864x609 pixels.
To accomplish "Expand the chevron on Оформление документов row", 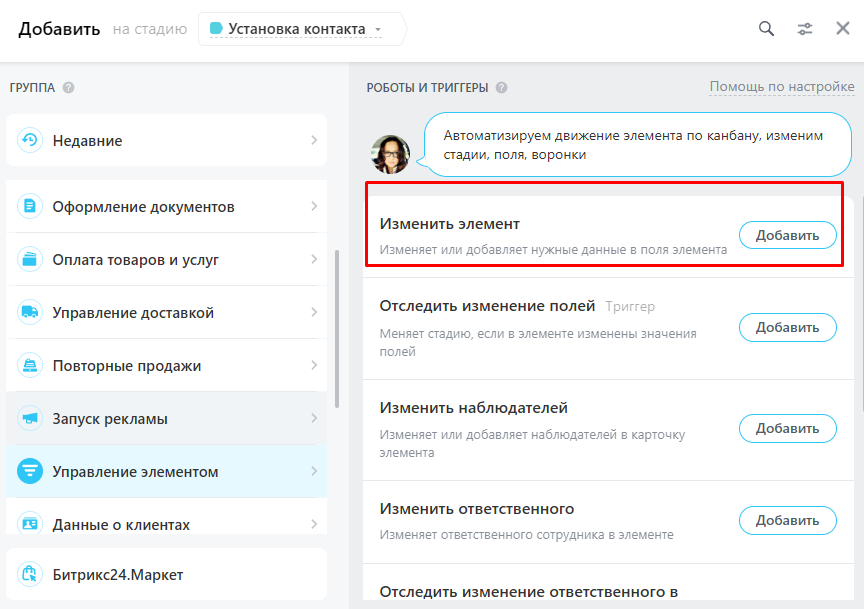I will point(314,206).
